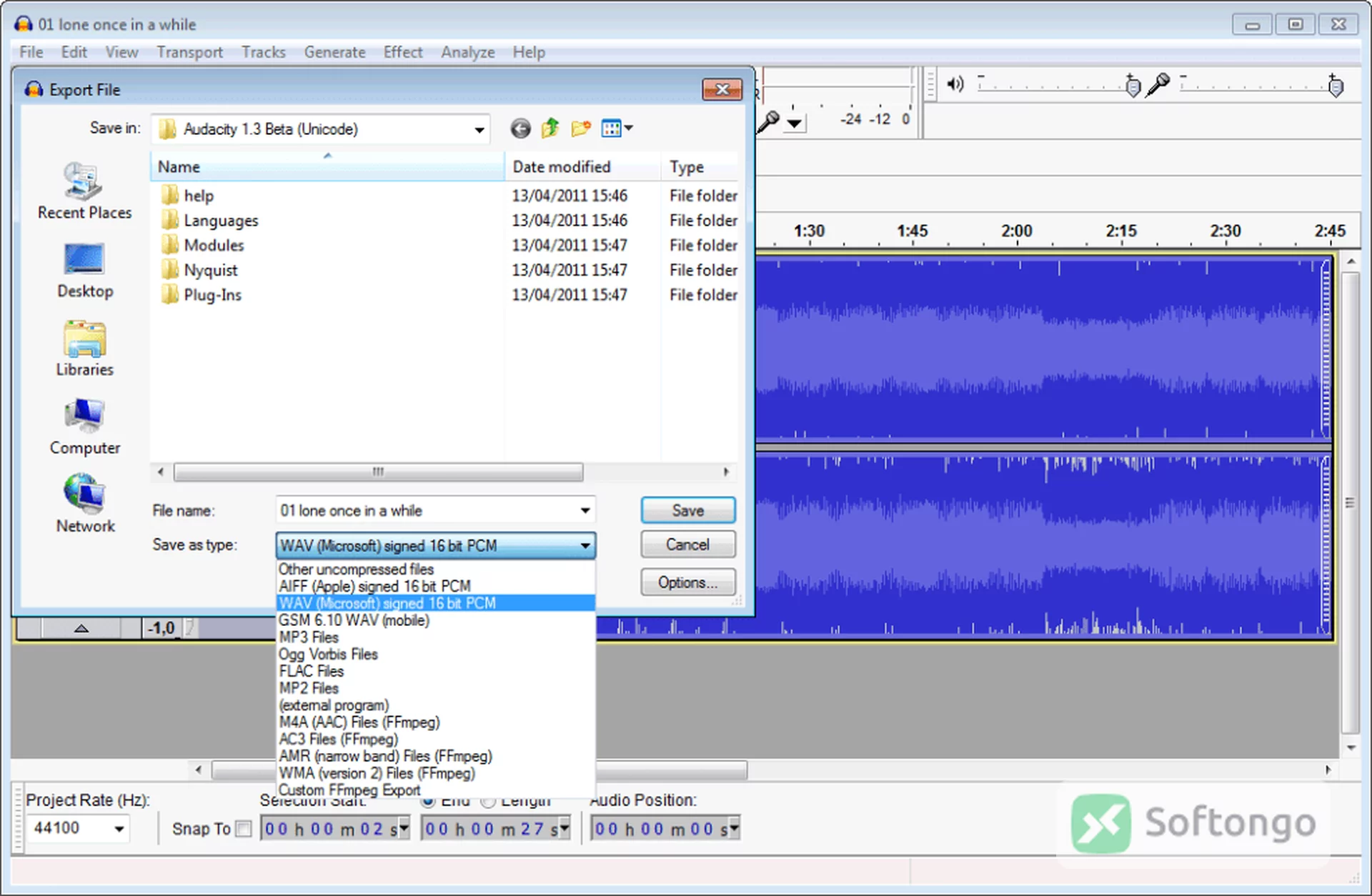Screen dimensions: 1372x896
Task: Enable the Snap To checkbox
Action: coord(244,829)
